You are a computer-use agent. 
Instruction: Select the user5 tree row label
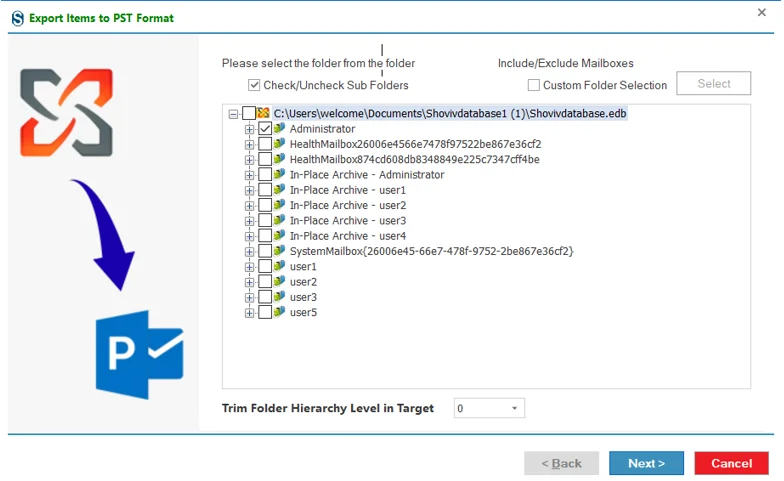coord(304,312)
